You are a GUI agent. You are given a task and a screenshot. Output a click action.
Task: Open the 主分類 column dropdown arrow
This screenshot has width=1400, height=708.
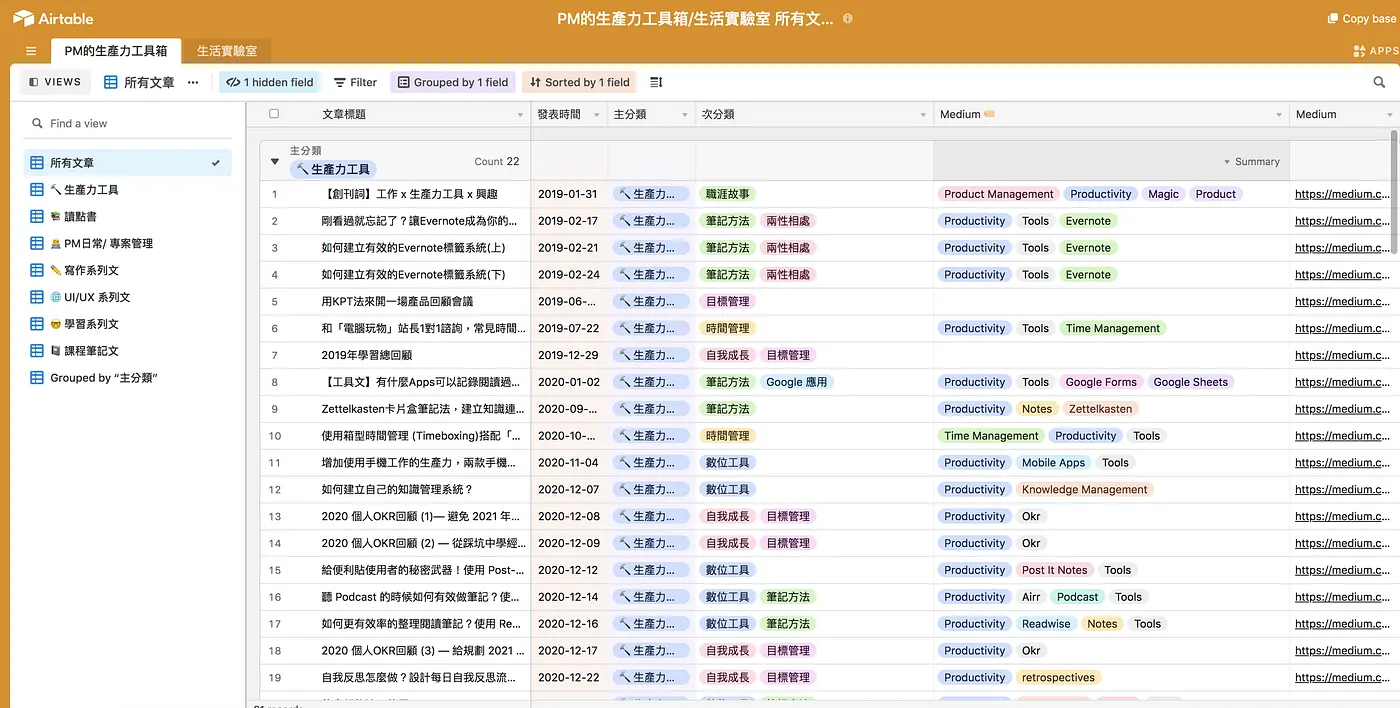[x=685, y=115]
